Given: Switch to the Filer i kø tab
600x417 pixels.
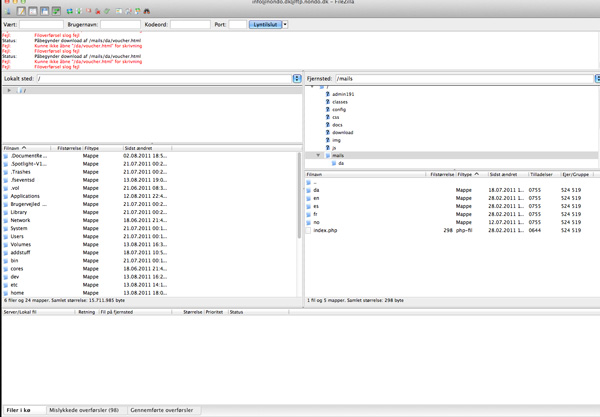Looking at the screenshot, I should [24, 410].
